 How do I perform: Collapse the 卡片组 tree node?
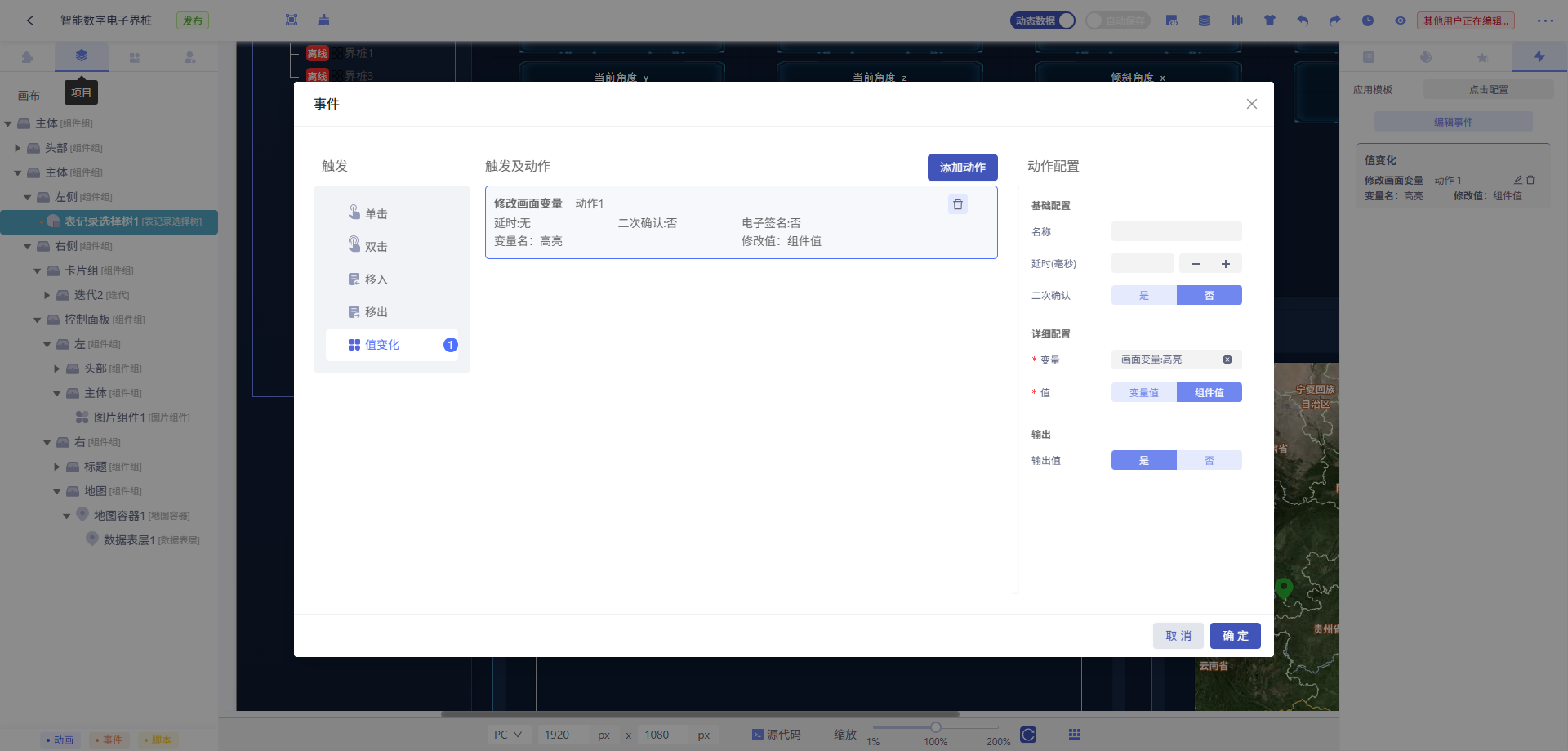tap(38, 271)
